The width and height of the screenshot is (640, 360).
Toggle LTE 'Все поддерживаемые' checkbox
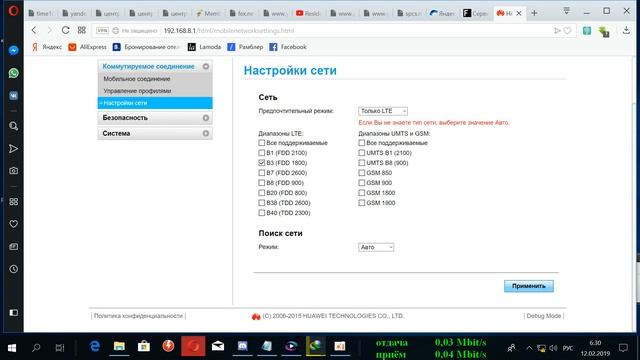(262, 143)
